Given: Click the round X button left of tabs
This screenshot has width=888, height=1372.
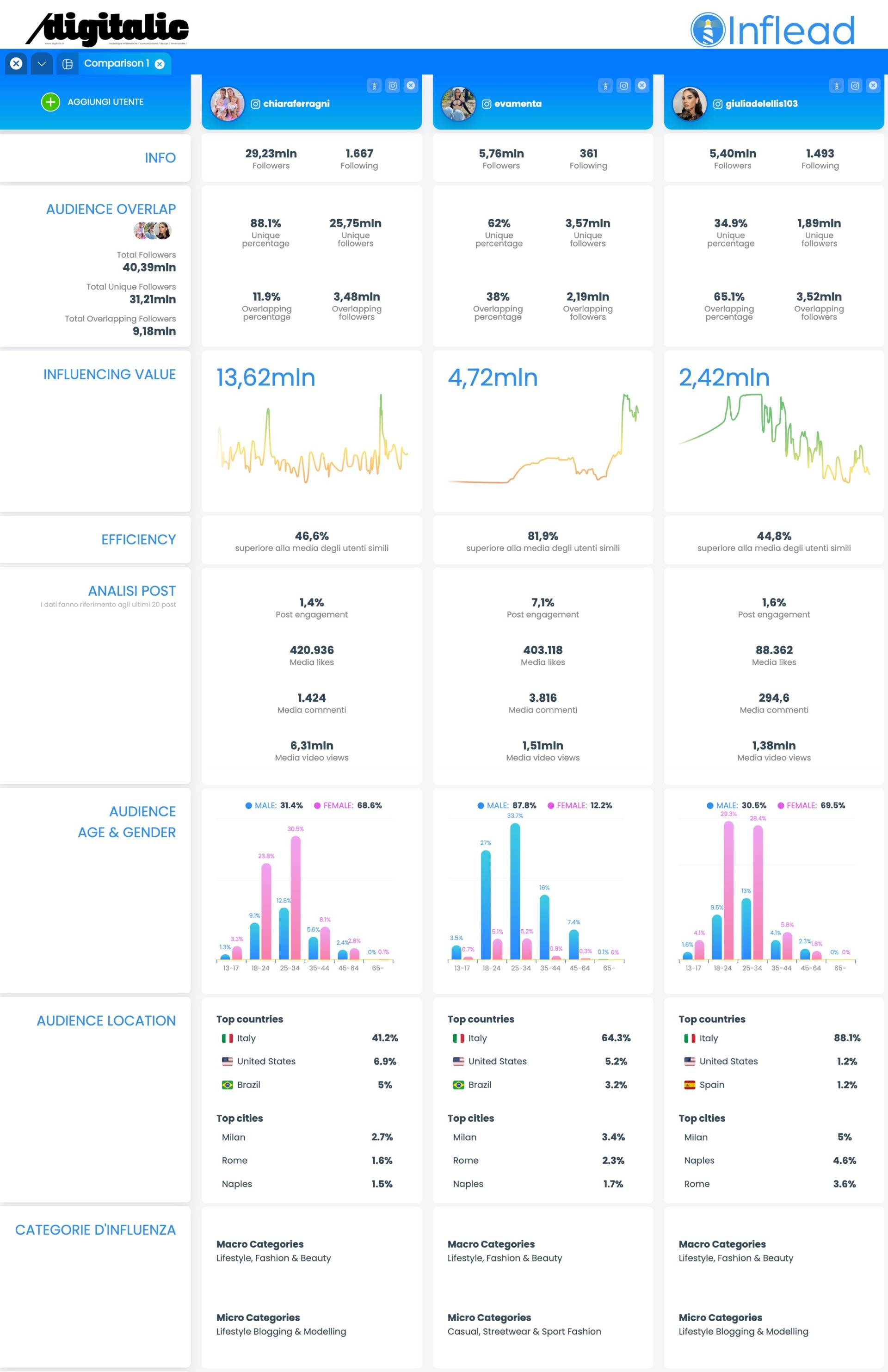Looking at the screenshot, I should coord(16,63).
